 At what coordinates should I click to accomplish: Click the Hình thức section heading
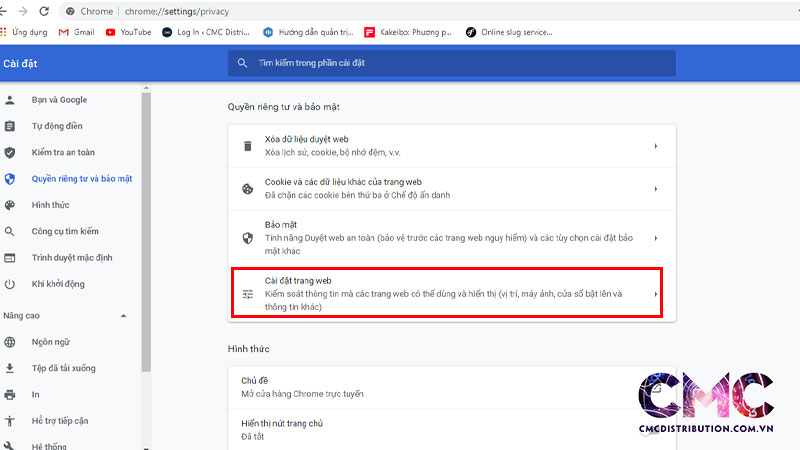248,349
